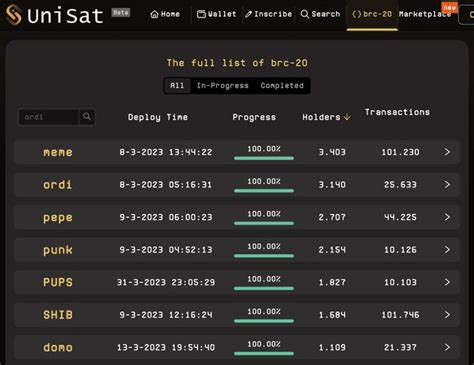
Task: Expand the ordi row chevron
Action: click(447, 185)
